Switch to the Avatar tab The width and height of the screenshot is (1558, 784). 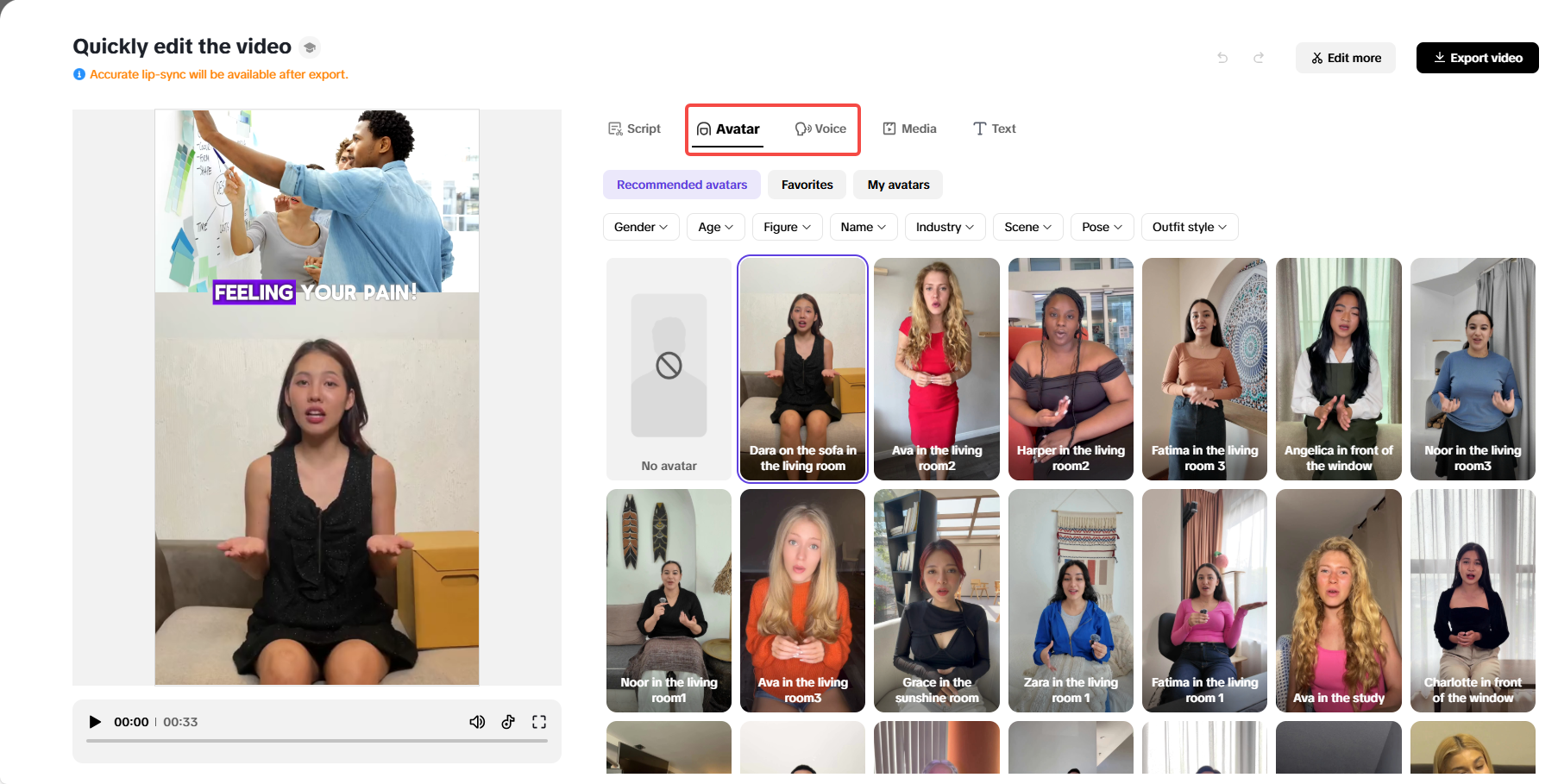click(727, 129)
